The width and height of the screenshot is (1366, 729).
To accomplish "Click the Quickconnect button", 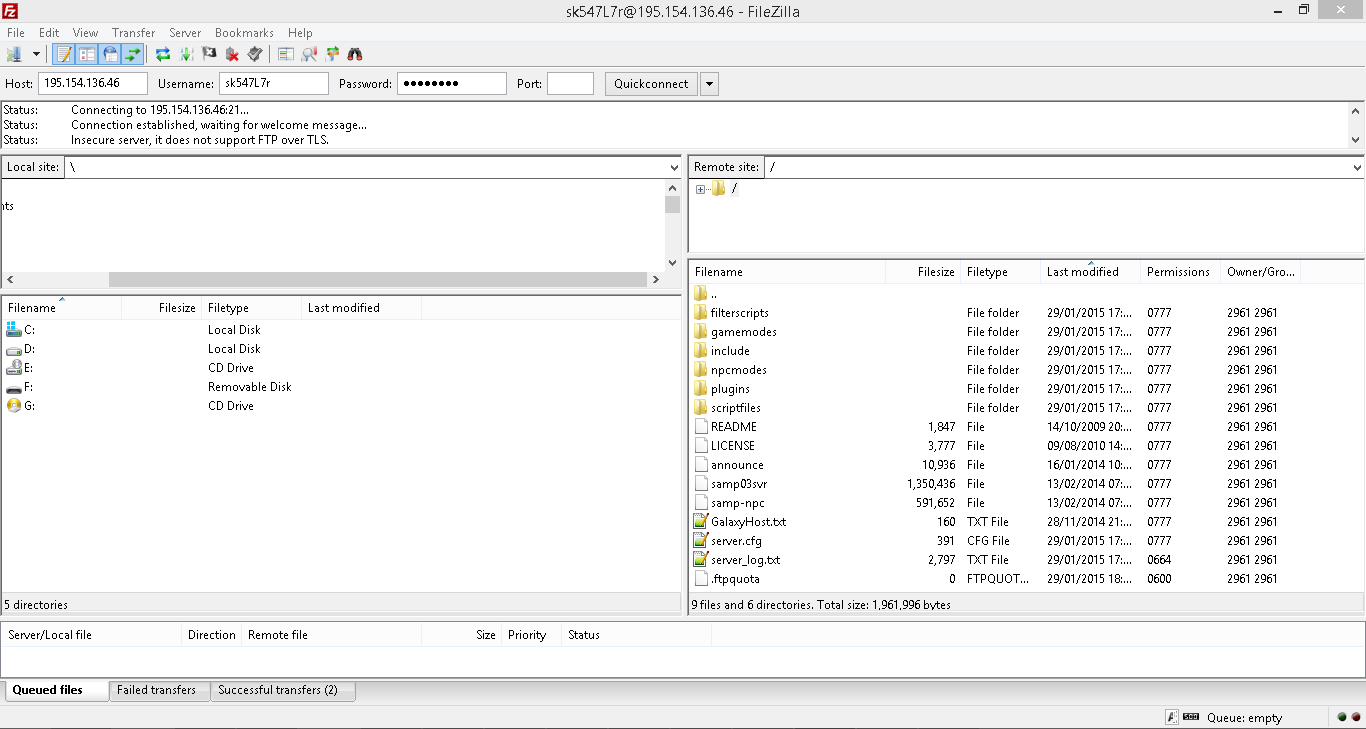I will coord(651,84).
